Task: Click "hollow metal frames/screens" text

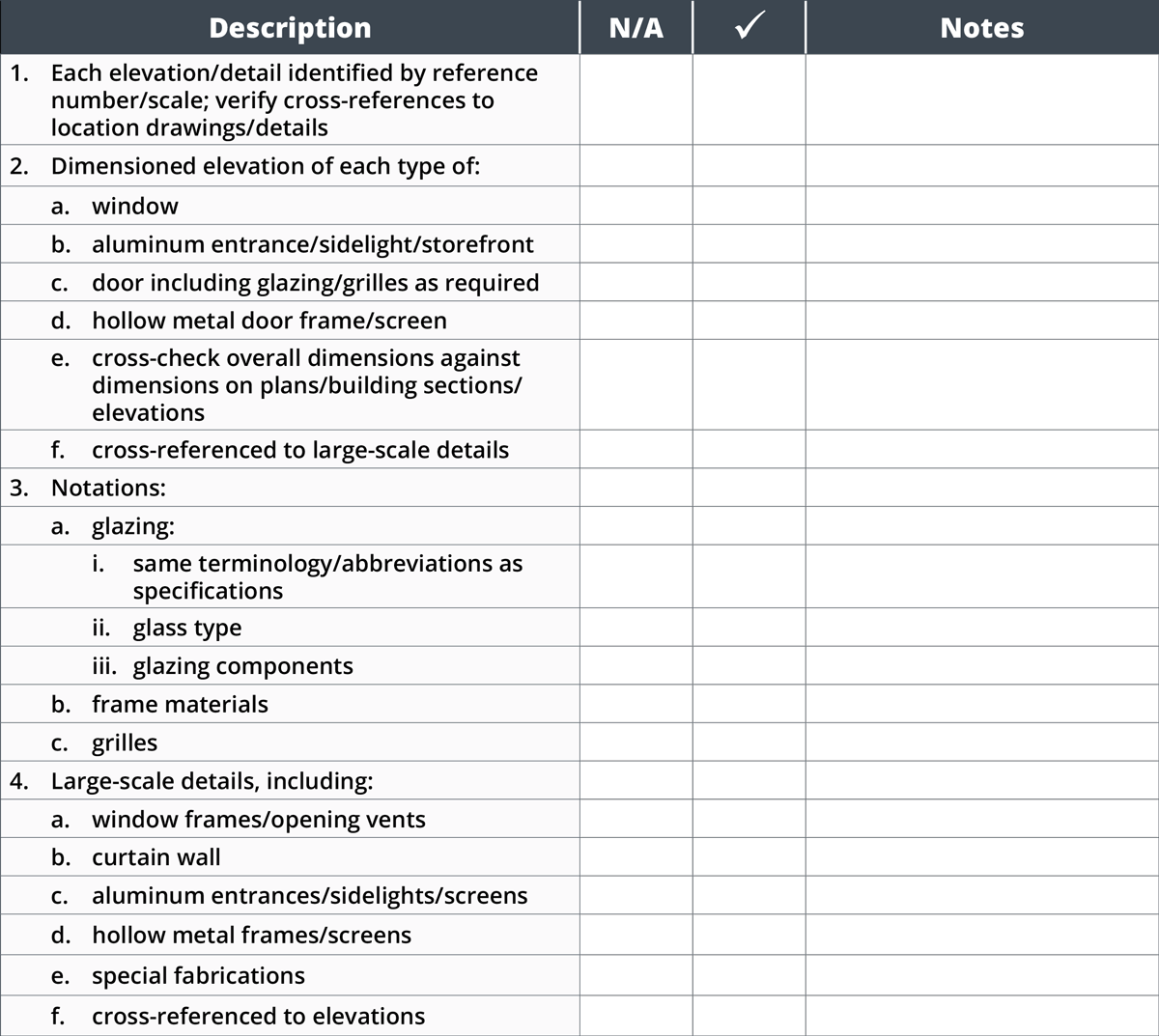Action: pos(251,935)
